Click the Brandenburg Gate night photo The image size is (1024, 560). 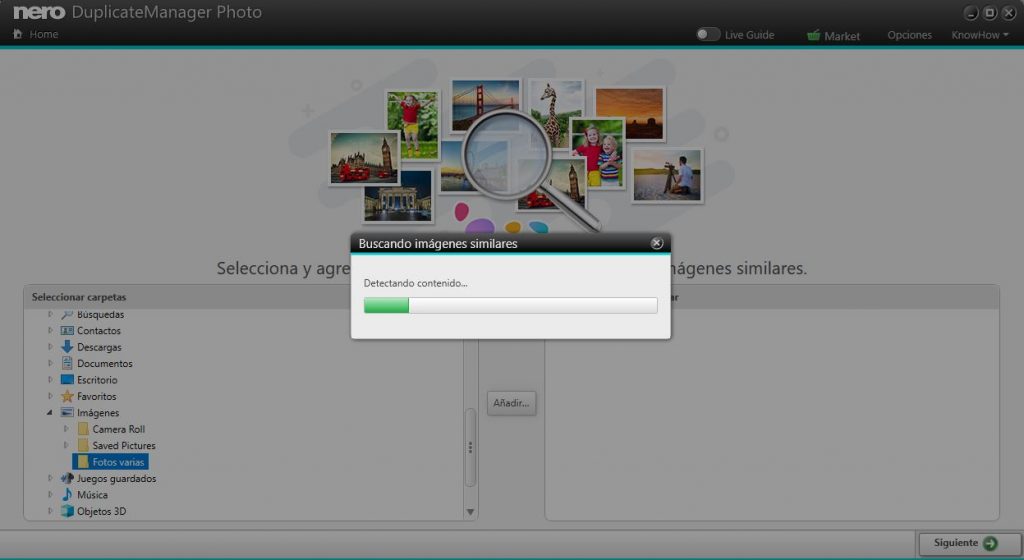(x=398, y=195)
